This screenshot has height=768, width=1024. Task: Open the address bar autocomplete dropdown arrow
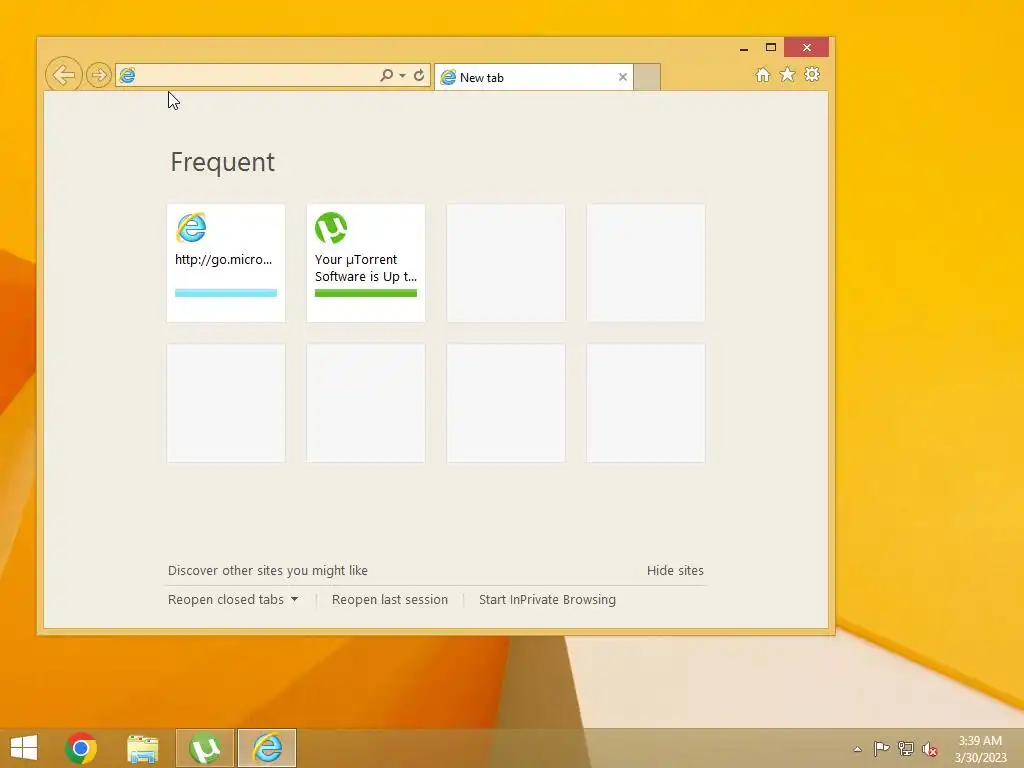tap(402, 76)
